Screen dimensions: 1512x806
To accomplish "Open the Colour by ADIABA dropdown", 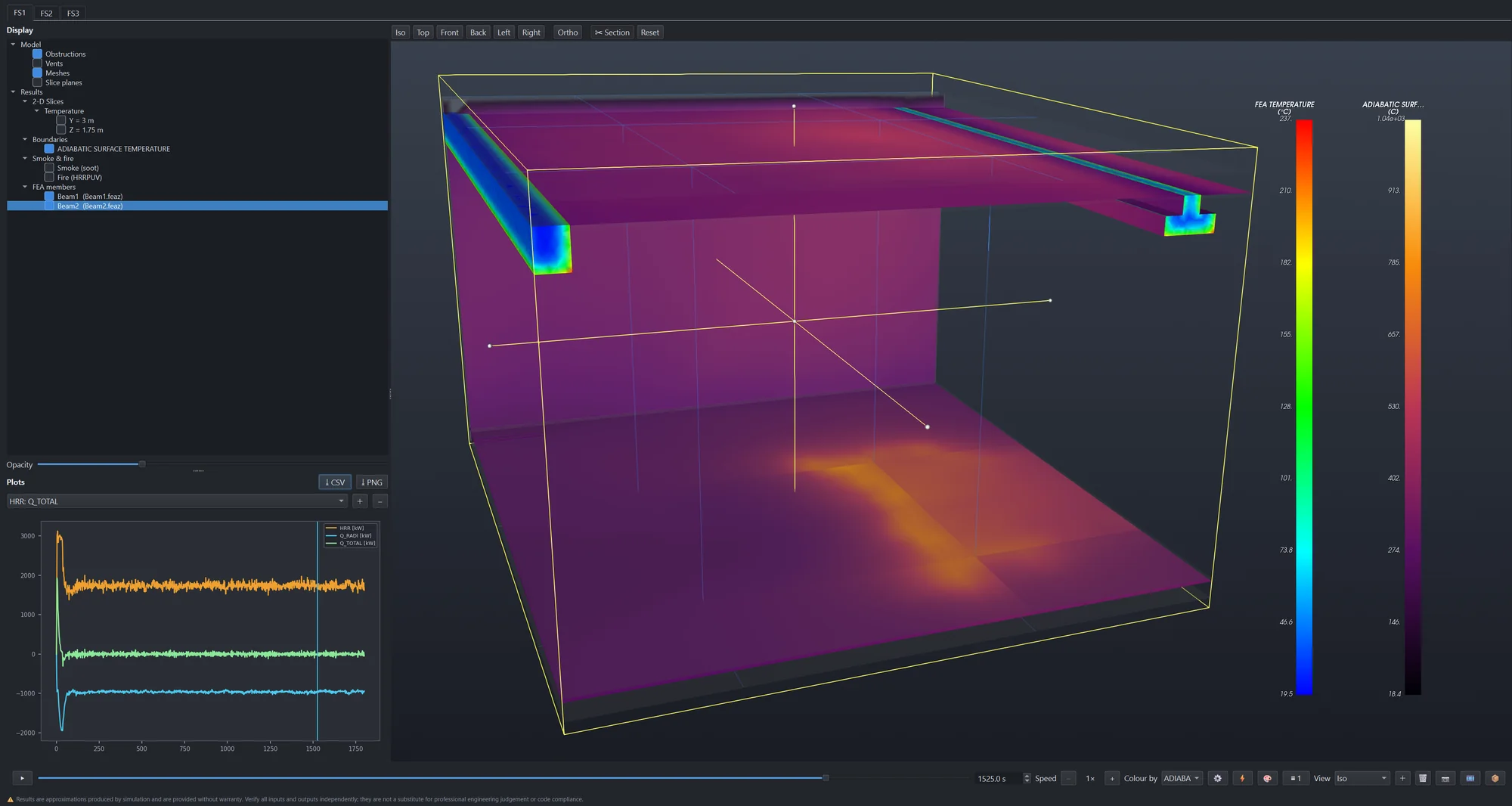I will [1182, 778].
